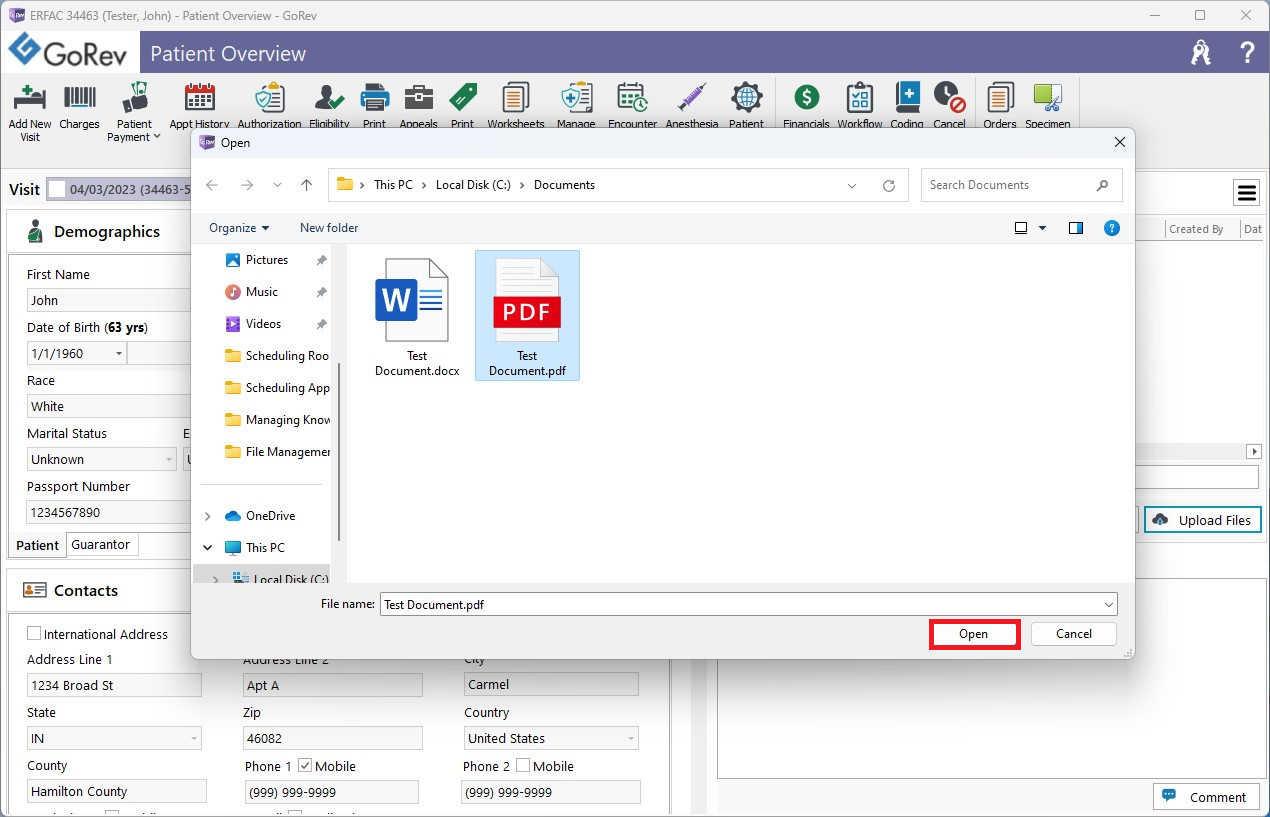1270x817 pixels.
Task: Open the State dropdown showing IN
Action: click(x=193, y=739)
